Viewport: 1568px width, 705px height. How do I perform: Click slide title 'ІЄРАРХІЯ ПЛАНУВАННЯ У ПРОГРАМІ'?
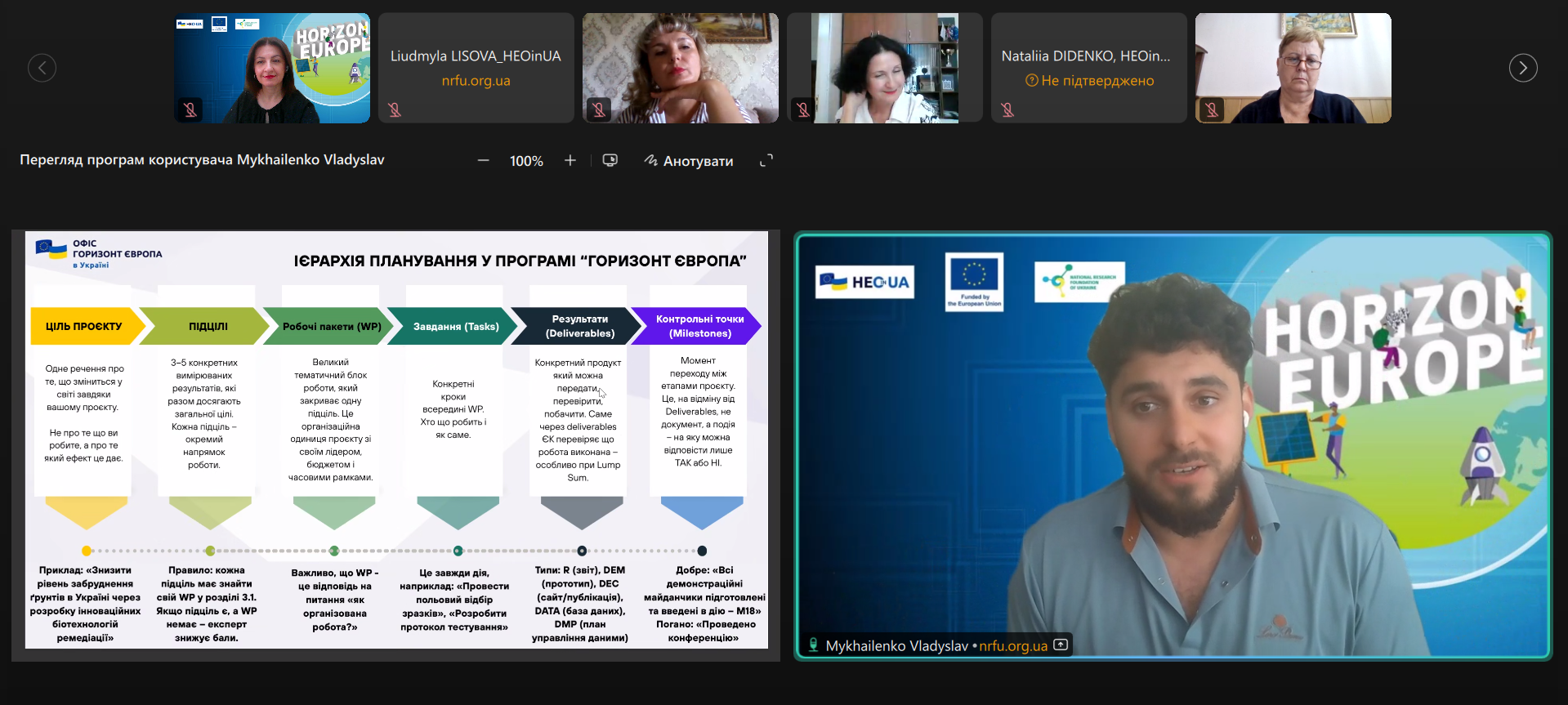520,261
